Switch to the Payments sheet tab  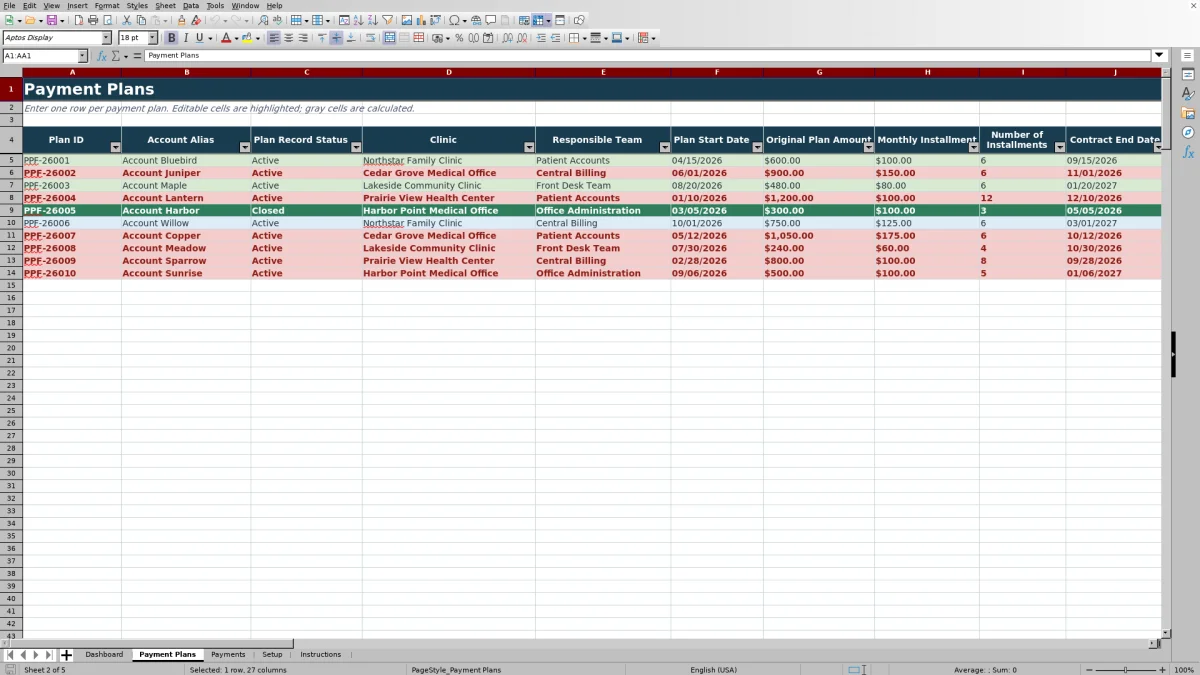(x=228, y=655)
